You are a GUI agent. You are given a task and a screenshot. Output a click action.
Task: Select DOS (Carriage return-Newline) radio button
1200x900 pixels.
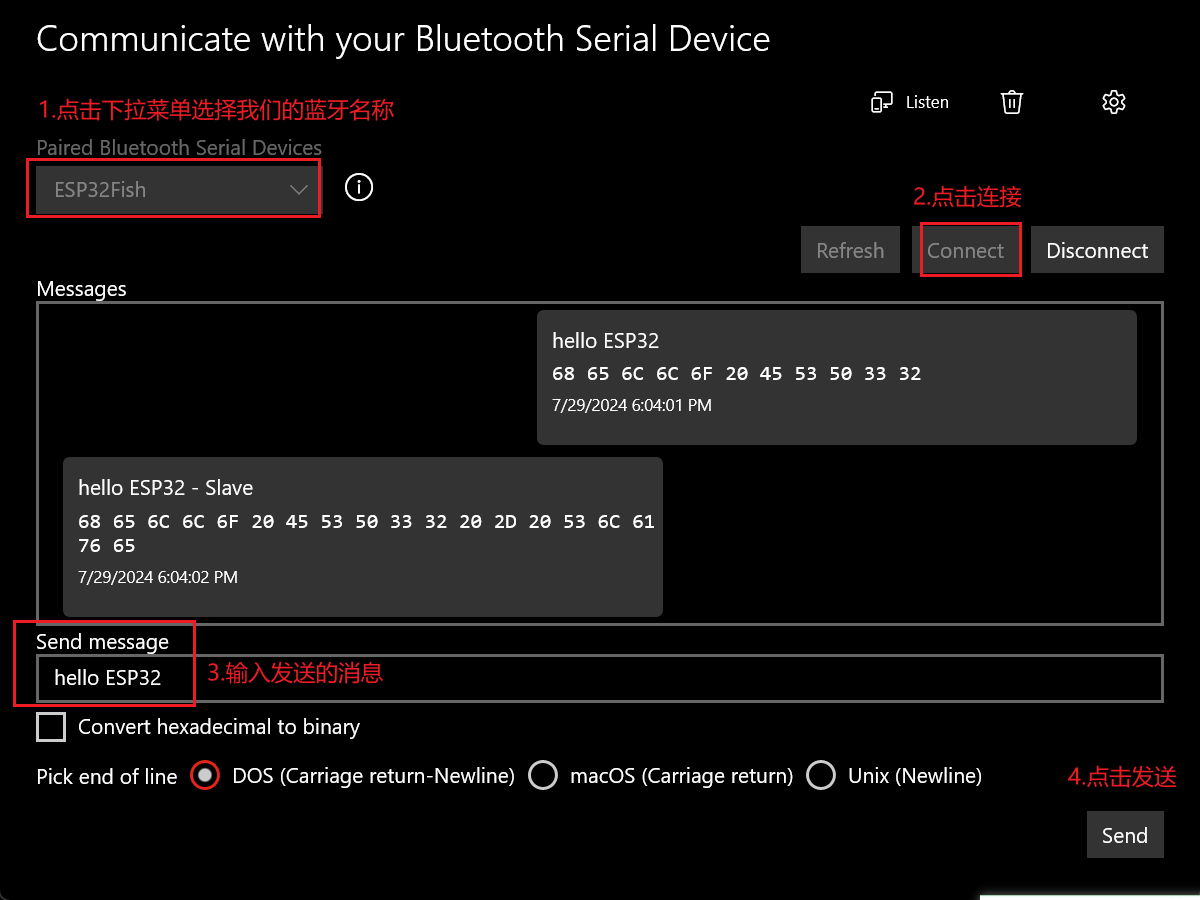(x=205, y=775)
